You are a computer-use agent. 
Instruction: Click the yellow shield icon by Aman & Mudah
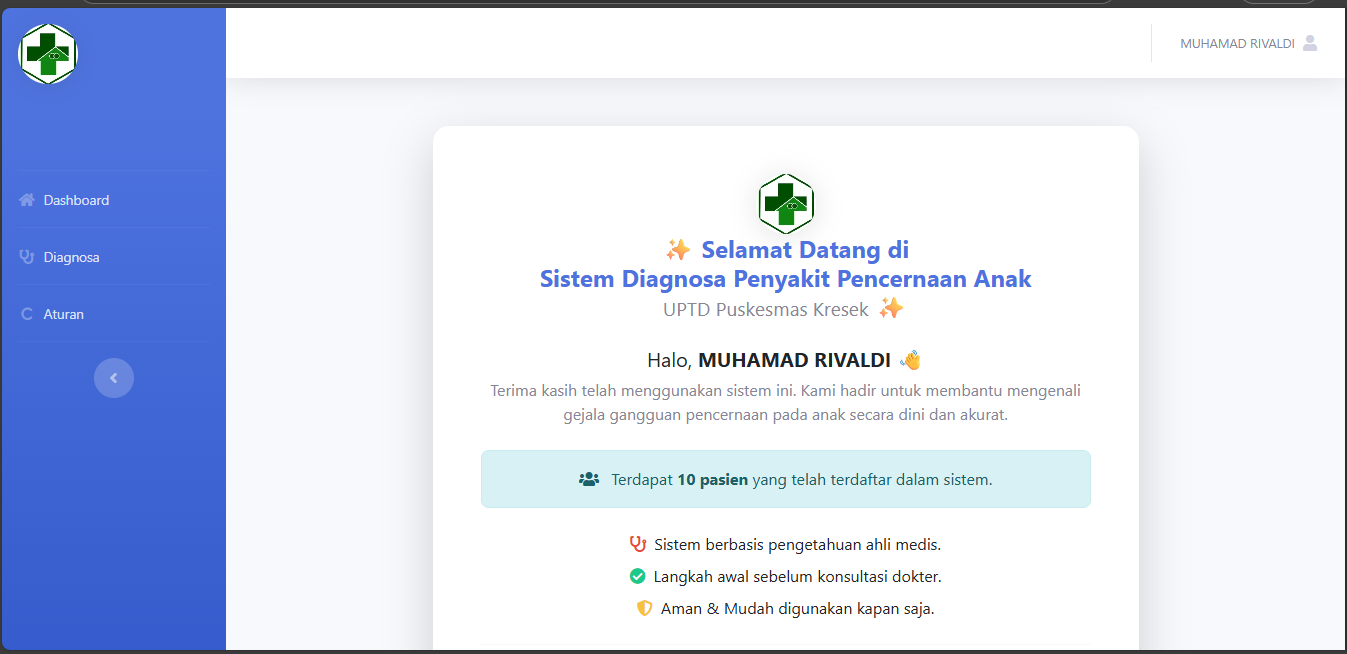click(x=644, y=608)
